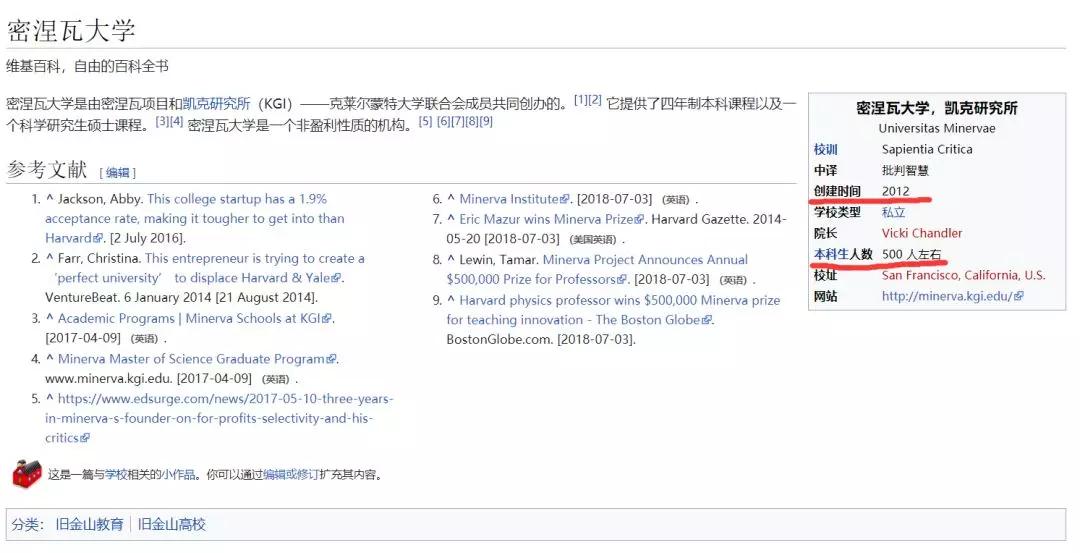Click Sapientia Critica motto text
This screenshot has width=1080, height=553.
coord(927,149)
